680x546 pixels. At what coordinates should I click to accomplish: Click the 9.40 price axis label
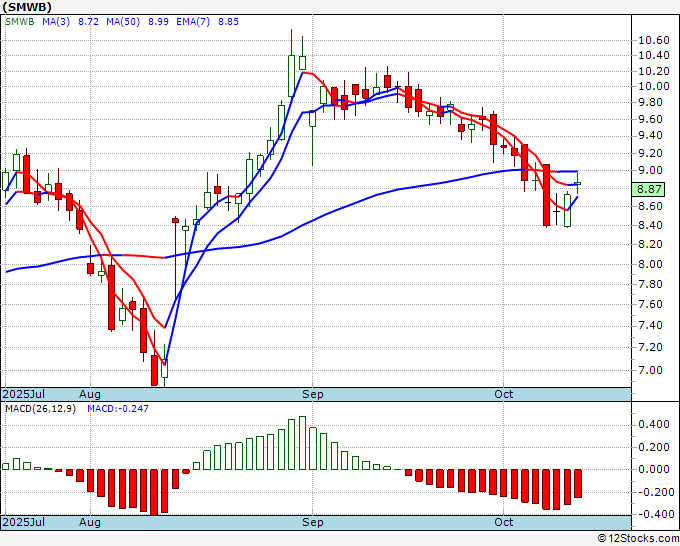point(651,136)
